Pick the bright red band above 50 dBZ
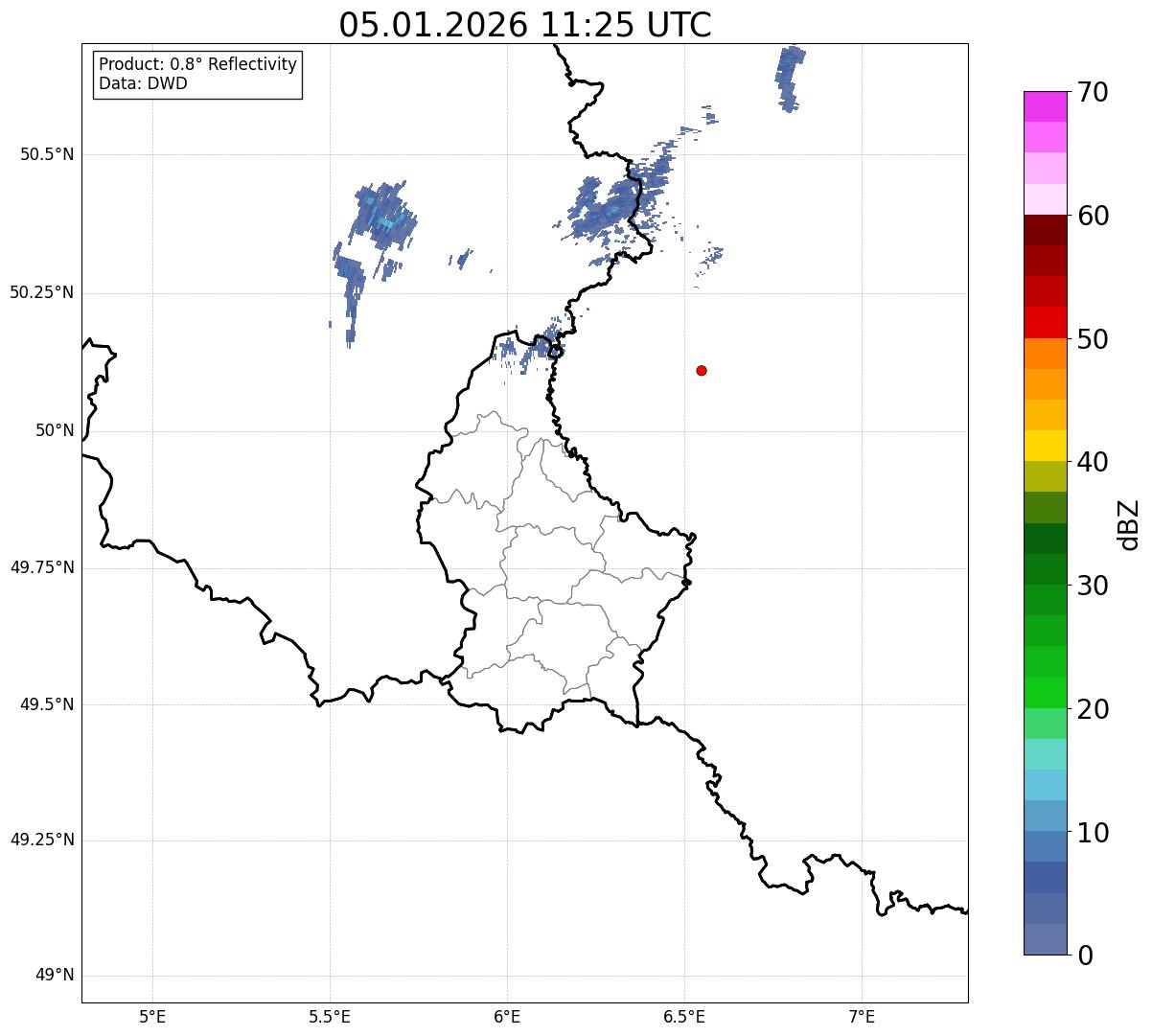 coord(1045,322)
